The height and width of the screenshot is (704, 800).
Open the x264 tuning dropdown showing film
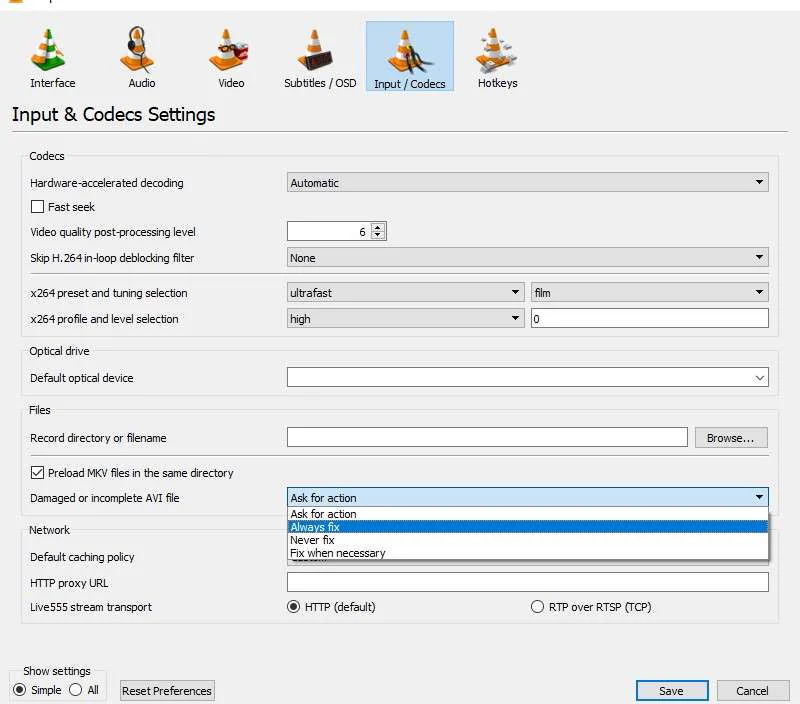649,293
